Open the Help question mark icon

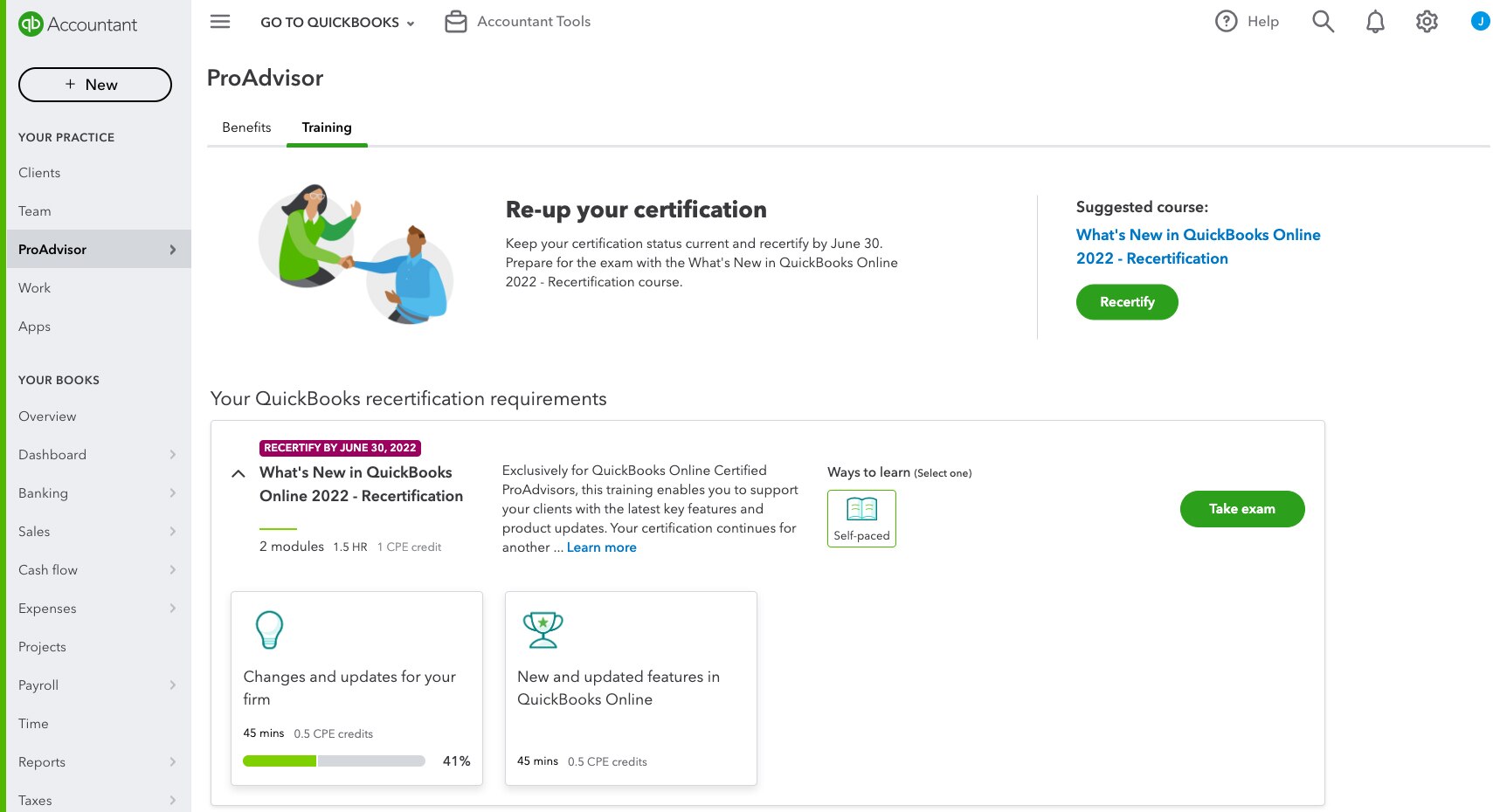[1226, 21]
